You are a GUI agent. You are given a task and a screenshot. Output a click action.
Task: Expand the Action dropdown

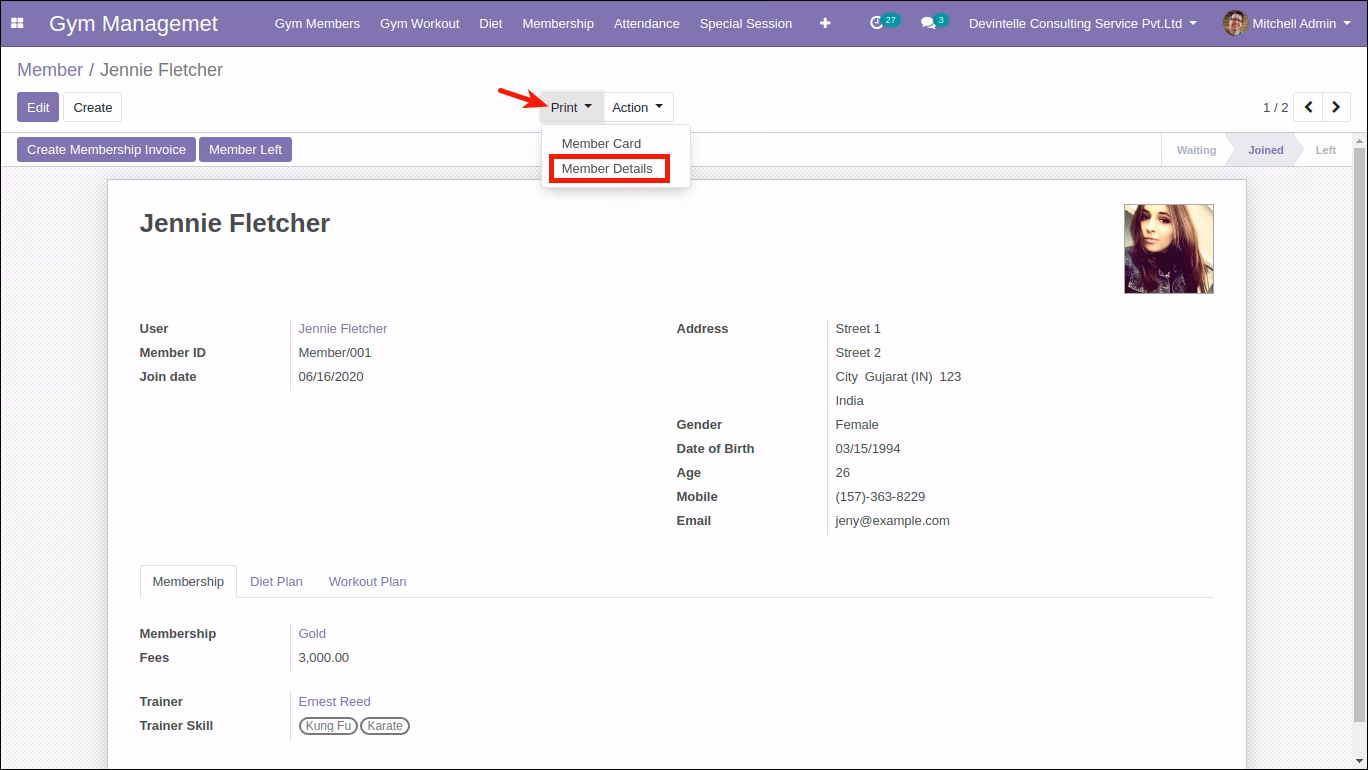point(638,107)
